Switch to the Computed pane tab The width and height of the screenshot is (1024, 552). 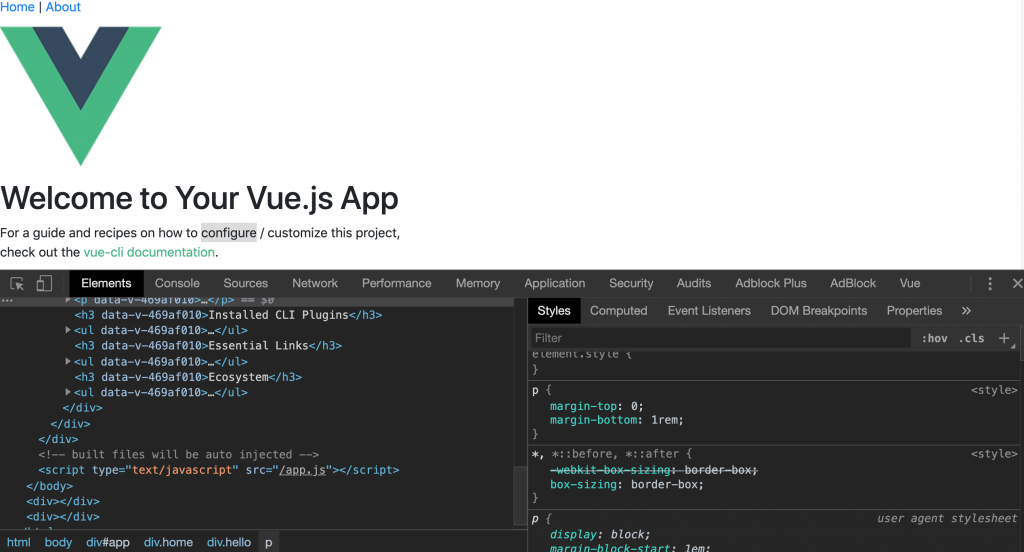(x=618, y=311)
